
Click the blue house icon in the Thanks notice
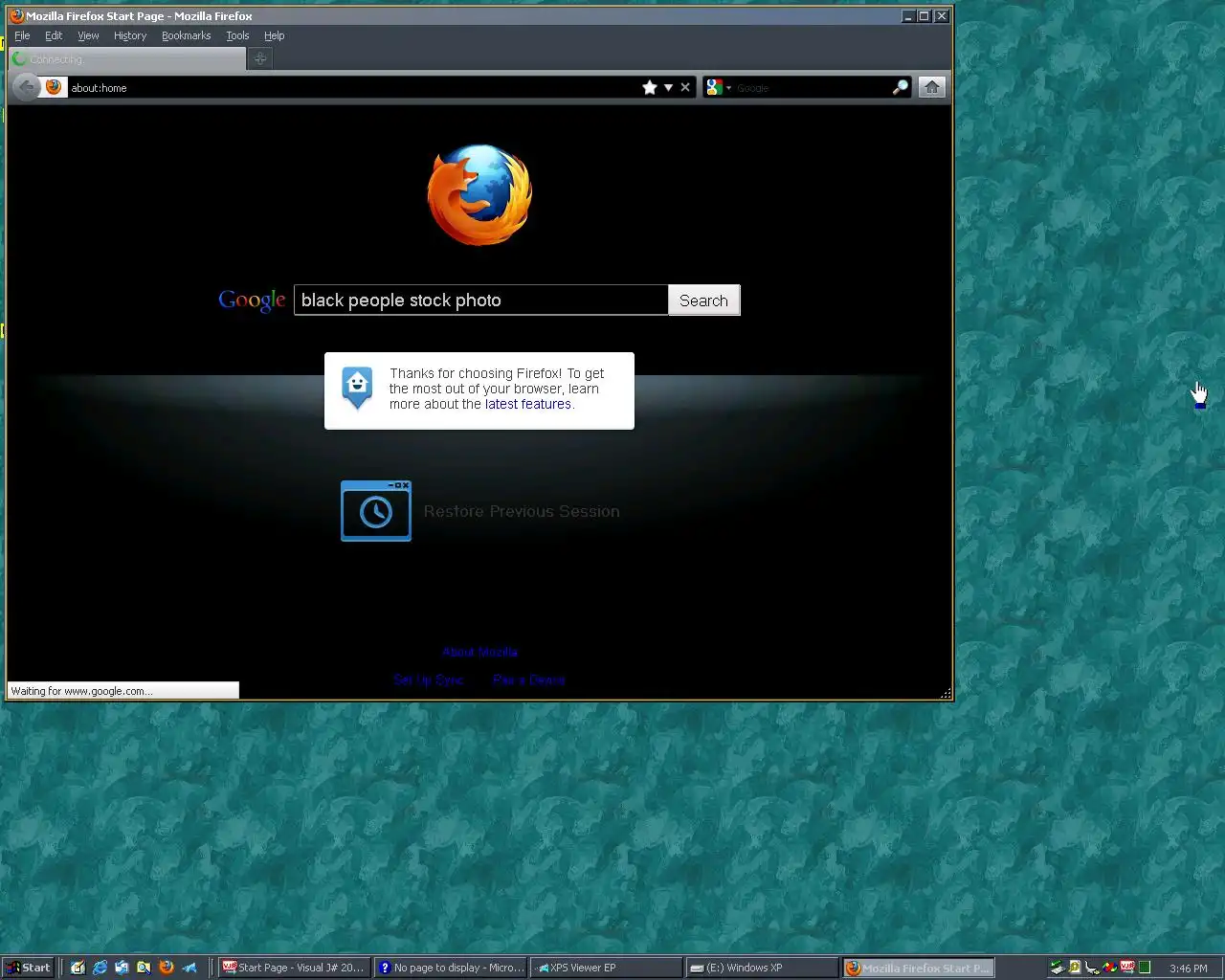[357, 388]
